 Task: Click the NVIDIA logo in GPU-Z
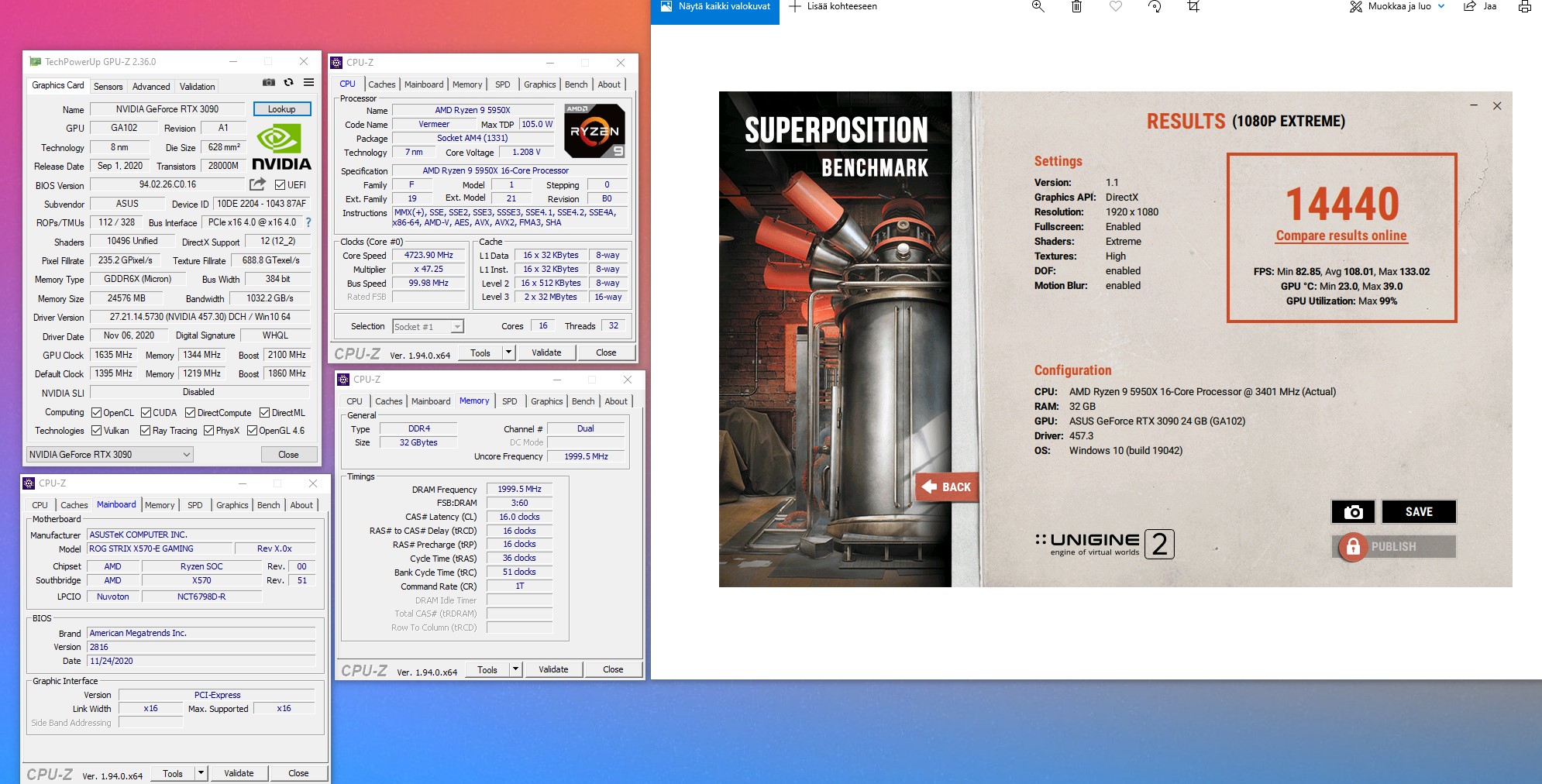(x=281, y=147)
